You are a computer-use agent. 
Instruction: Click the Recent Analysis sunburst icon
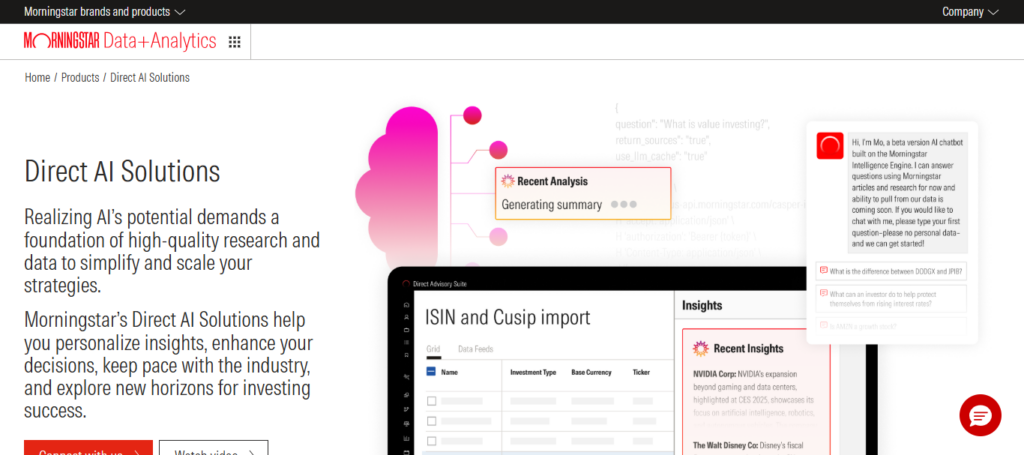[507, 181]
